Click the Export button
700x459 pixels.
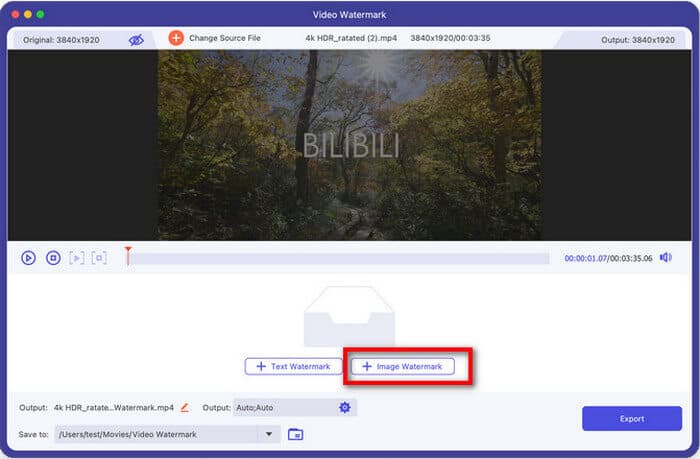[x=632, y=419]
